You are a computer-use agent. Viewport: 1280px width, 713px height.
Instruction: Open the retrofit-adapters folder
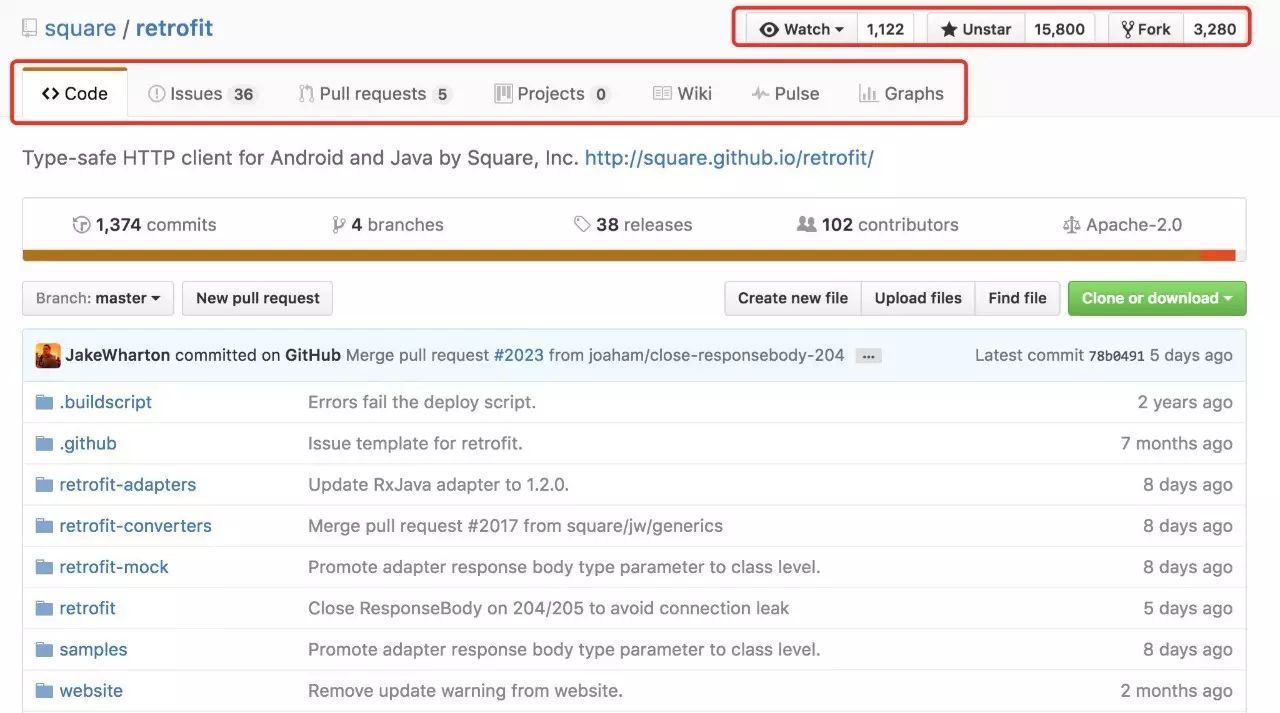(128, 485)
